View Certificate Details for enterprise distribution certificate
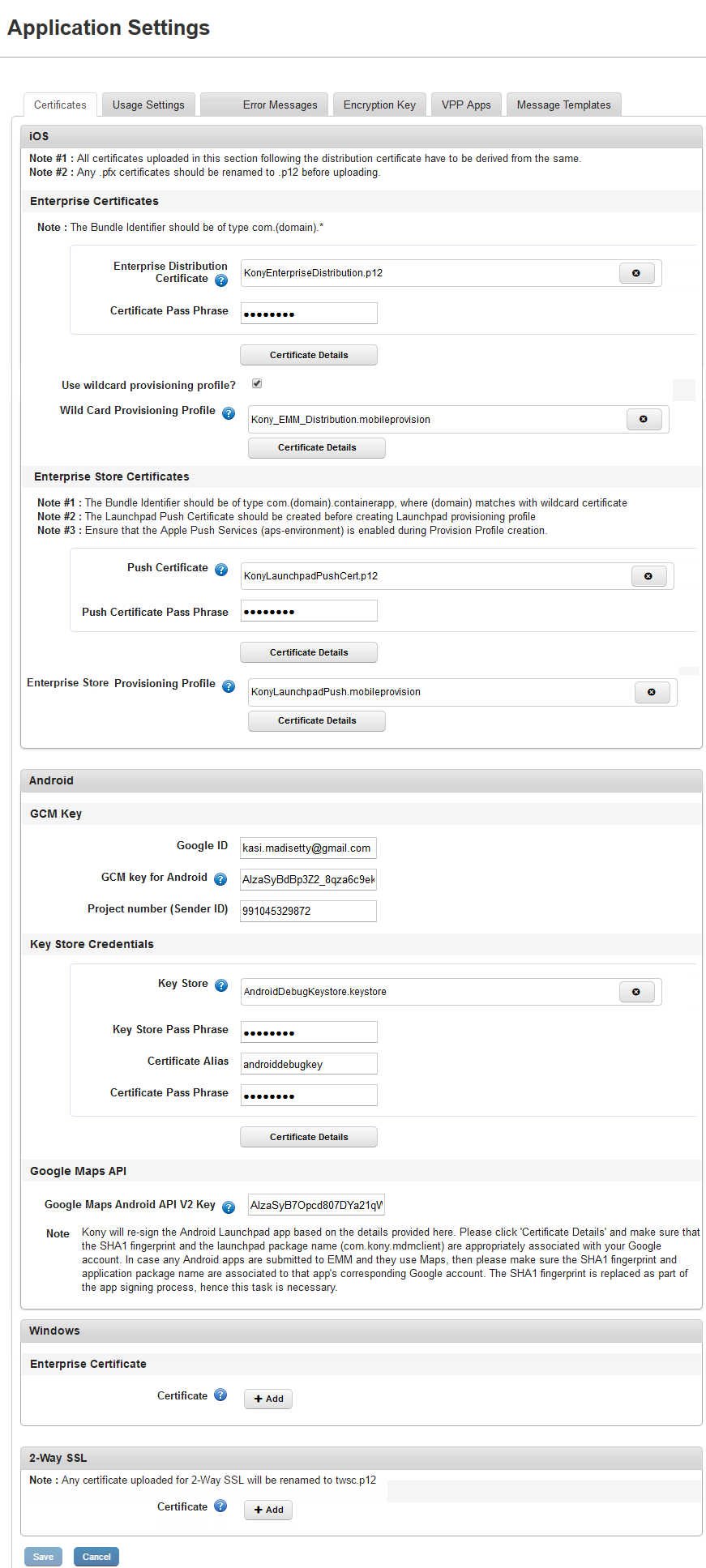 coord(309,355)
